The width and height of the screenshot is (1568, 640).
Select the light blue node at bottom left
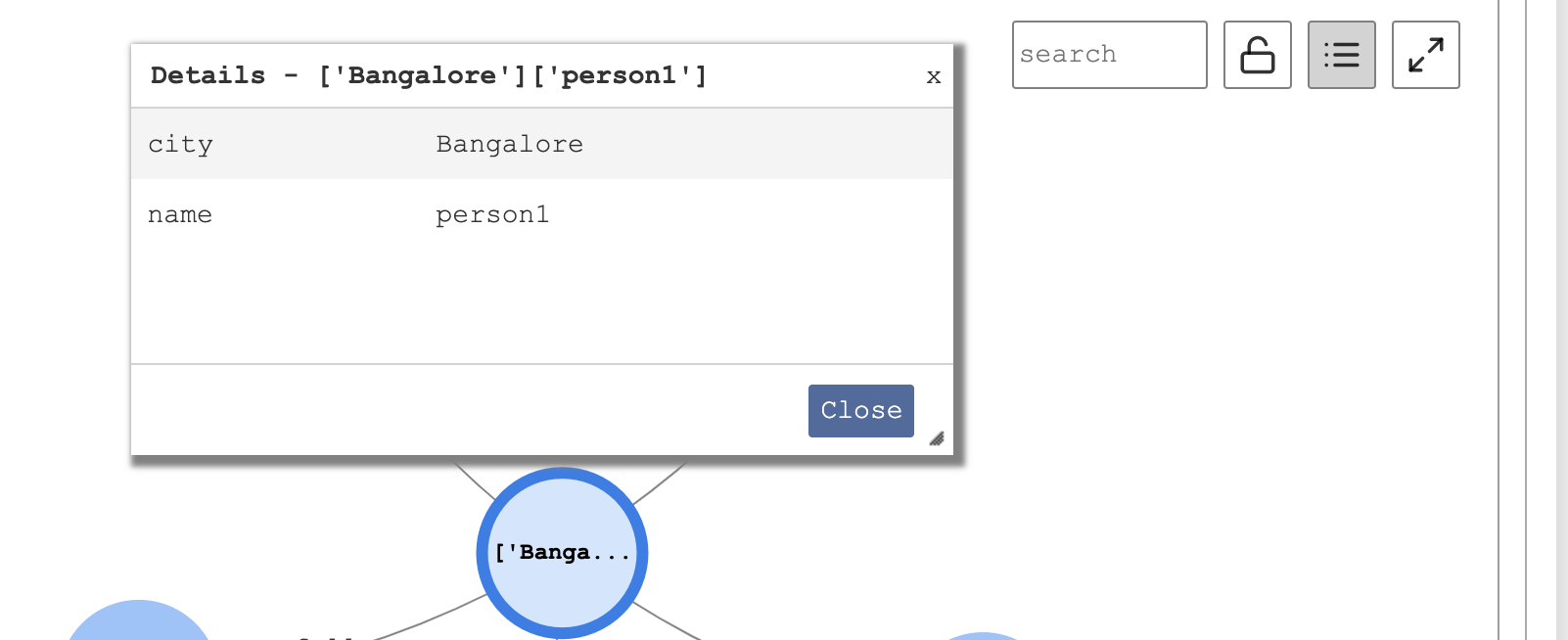pyautogui.click(x=139, y=620)
